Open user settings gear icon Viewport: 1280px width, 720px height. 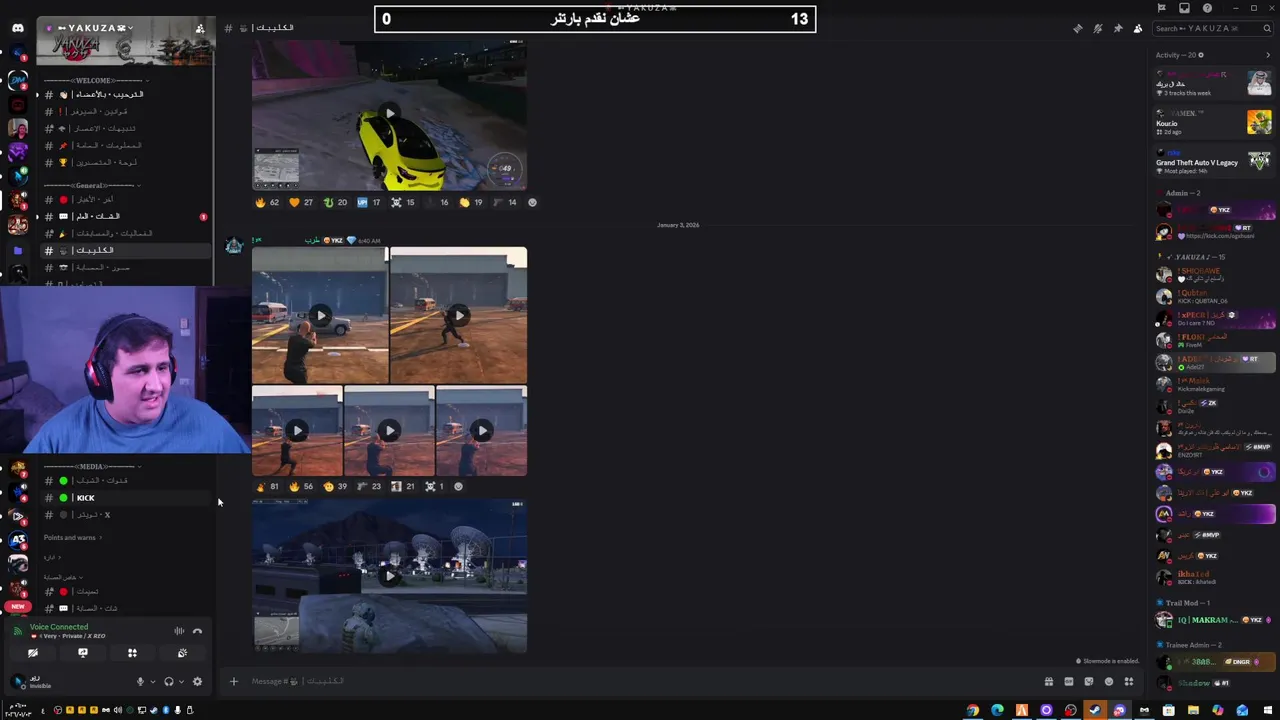(x=197, y=682)
